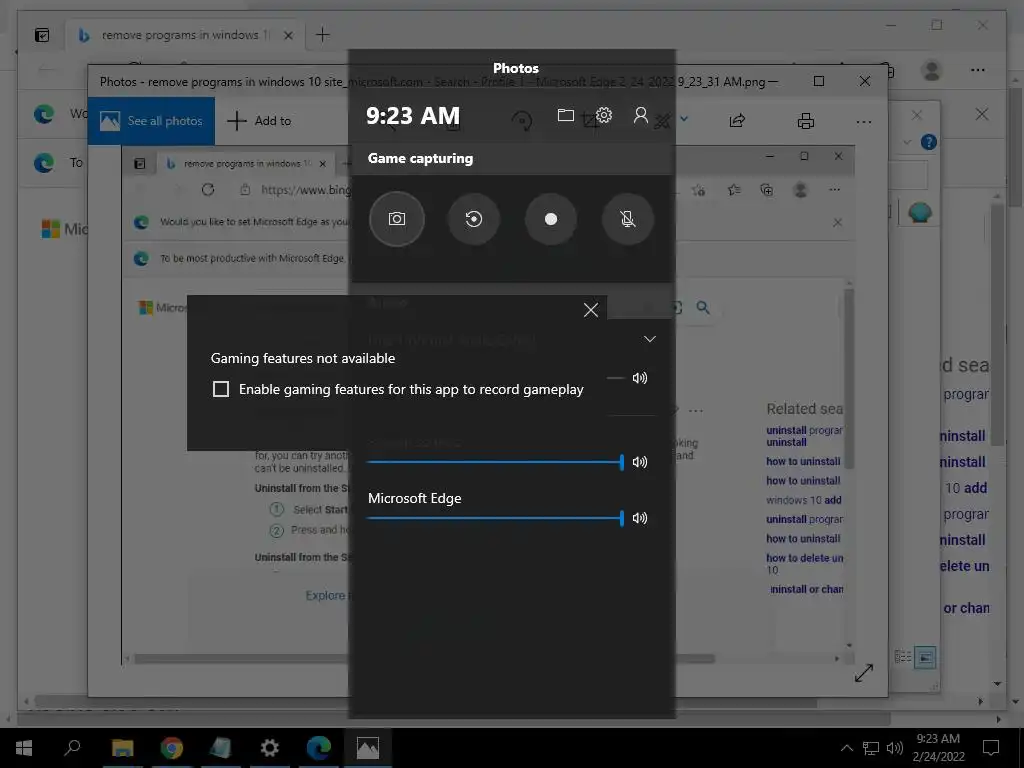This screenshot has height=768, width=1024.
Task: Open the See more ellipsis in Photos
Action: point(863,121)
